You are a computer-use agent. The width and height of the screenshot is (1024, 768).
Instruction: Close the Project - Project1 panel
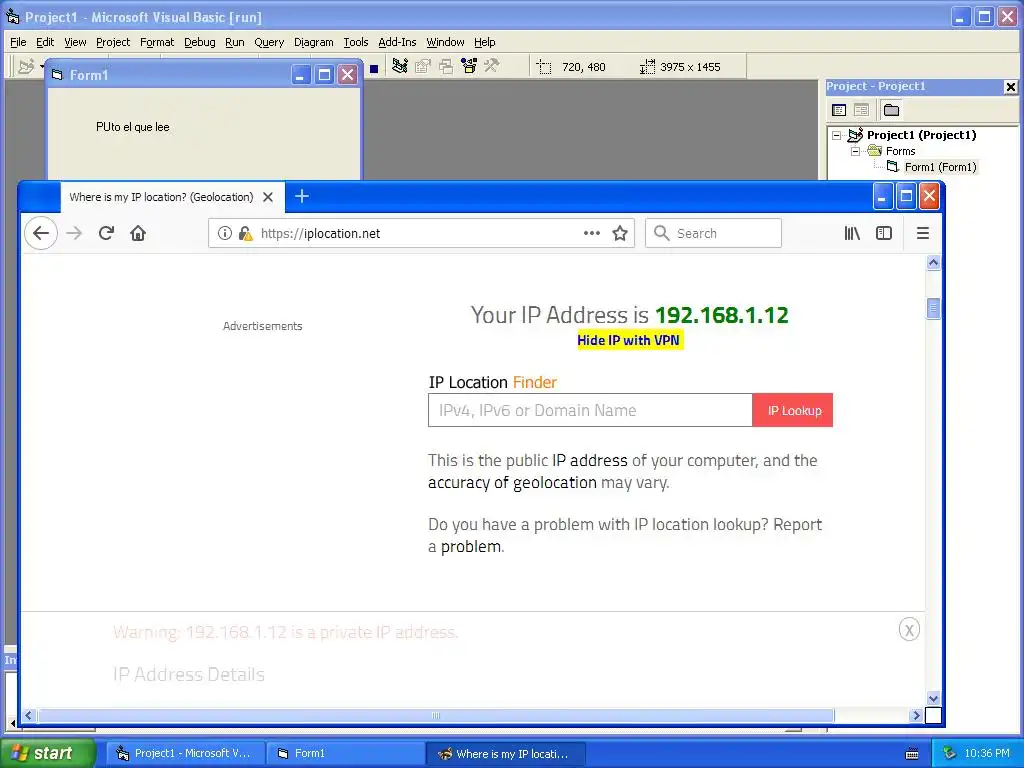1010,86
